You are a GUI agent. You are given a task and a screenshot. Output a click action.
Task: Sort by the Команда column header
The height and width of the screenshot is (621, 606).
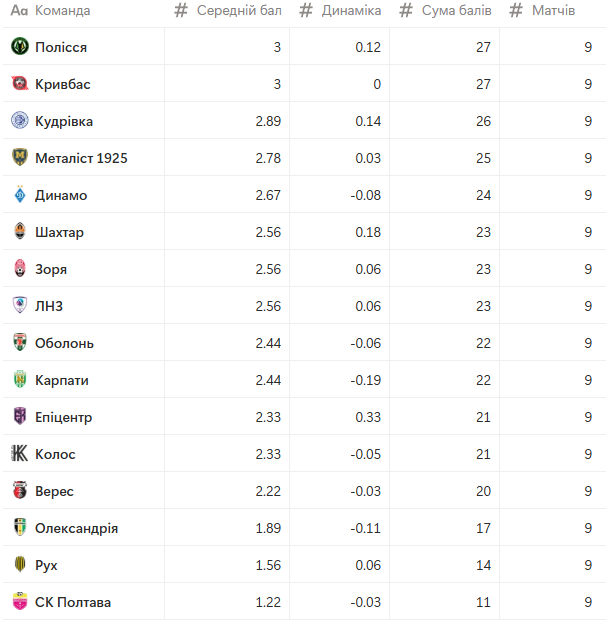click(x=62, y=11)
